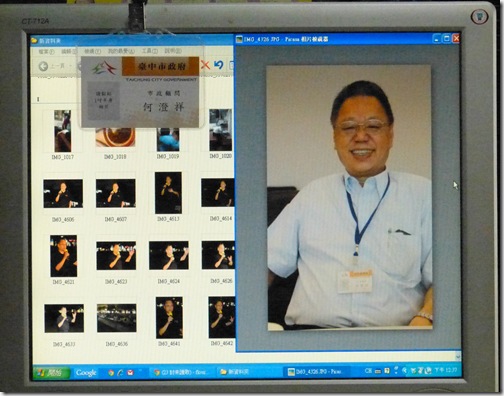Click the help icon in the language bar
Viewport: 504px width, 396px height.
(387, 370)
